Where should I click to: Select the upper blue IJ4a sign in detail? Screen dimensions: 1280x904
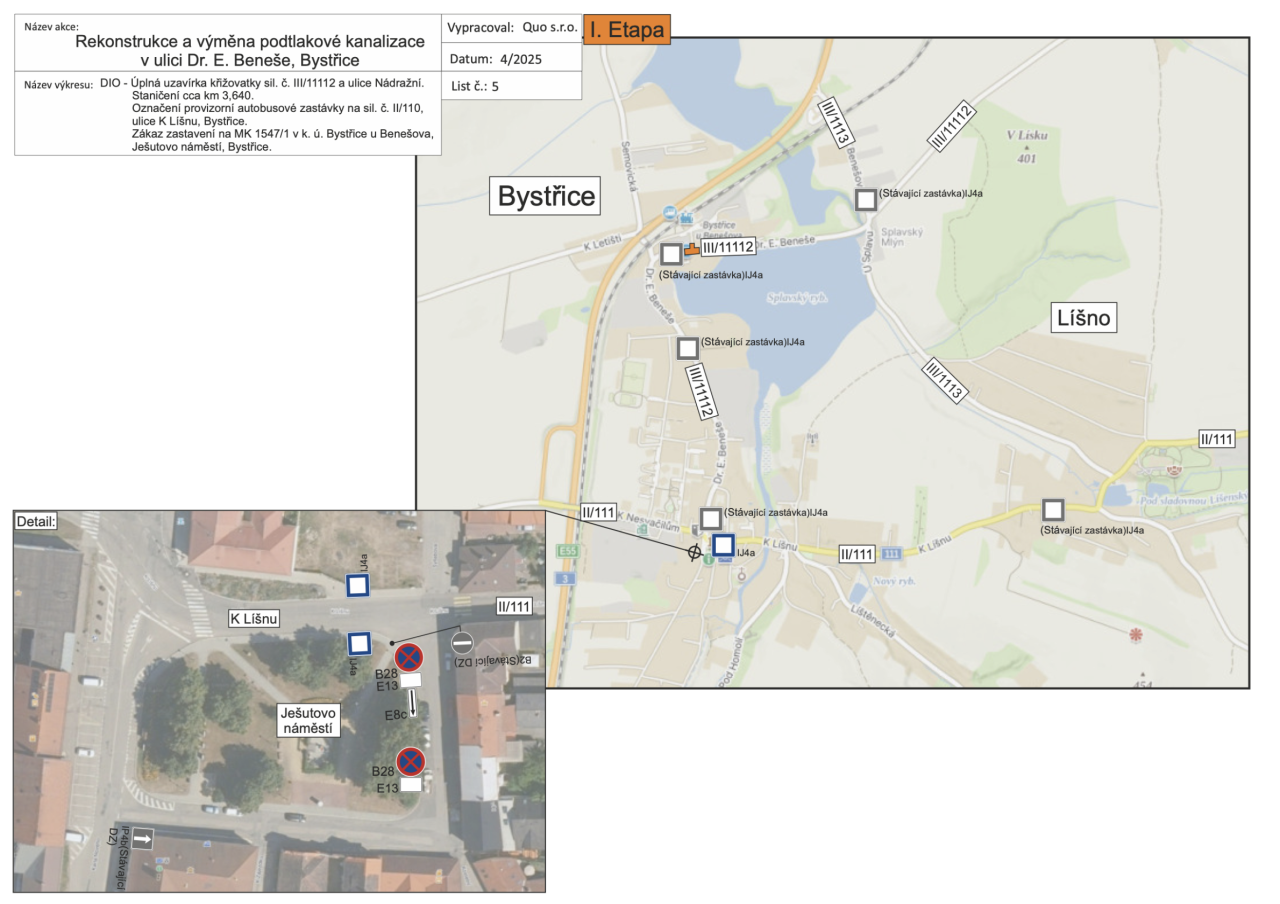pos(359,586)
